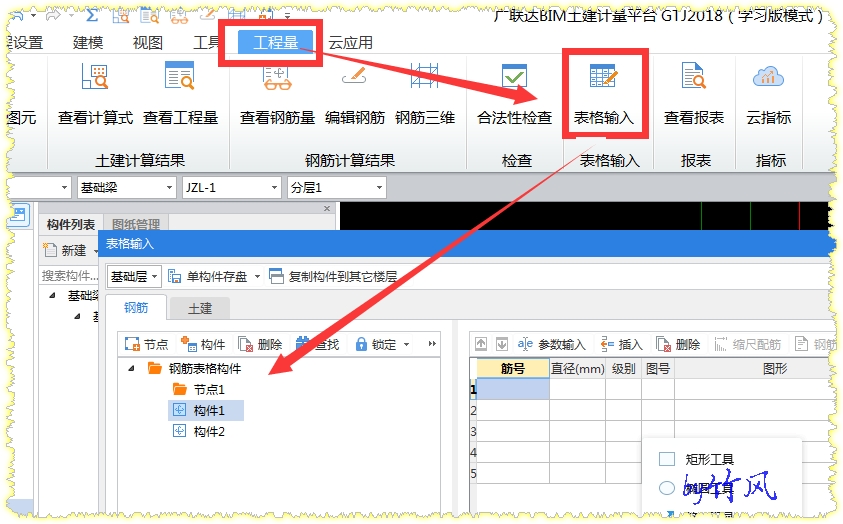Click 删除 in the rebar table toolbar
The height and width of the screenshot is (524, 843).
pyautogui.click(x=678, y=344)
